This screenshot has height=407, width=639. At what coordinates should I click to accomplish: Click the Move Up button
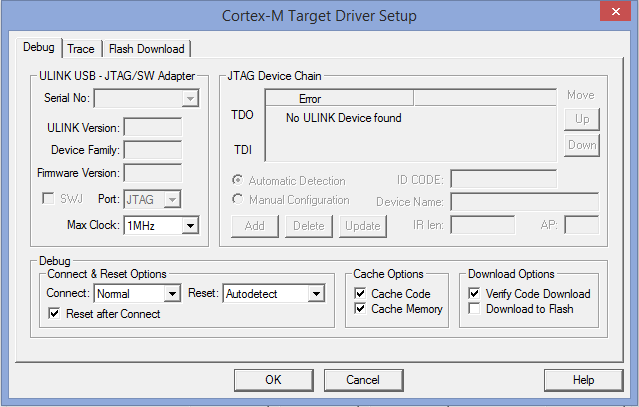point(582,119)
